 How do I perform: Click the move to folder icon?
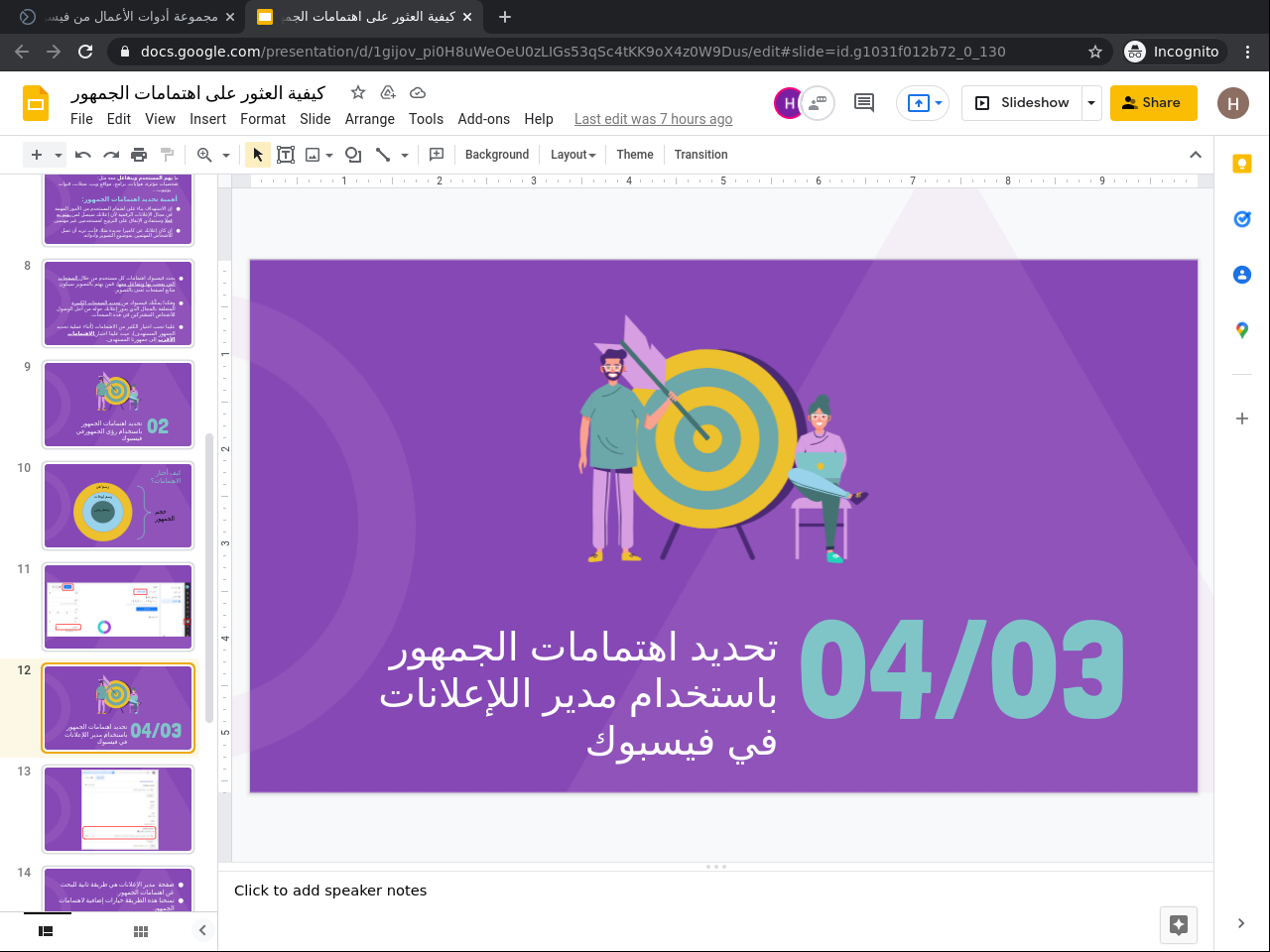(x=388, y=92)
